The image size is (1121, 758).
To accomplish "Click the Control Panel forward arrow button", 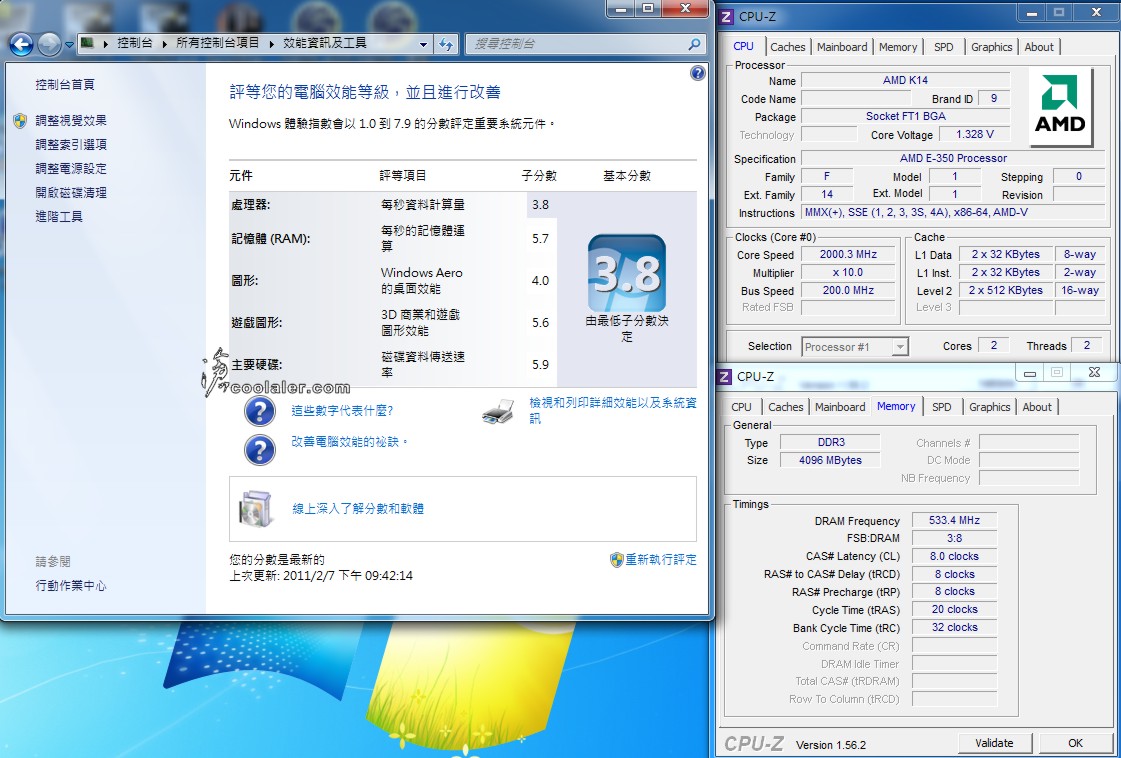I will tap(49, 44).
